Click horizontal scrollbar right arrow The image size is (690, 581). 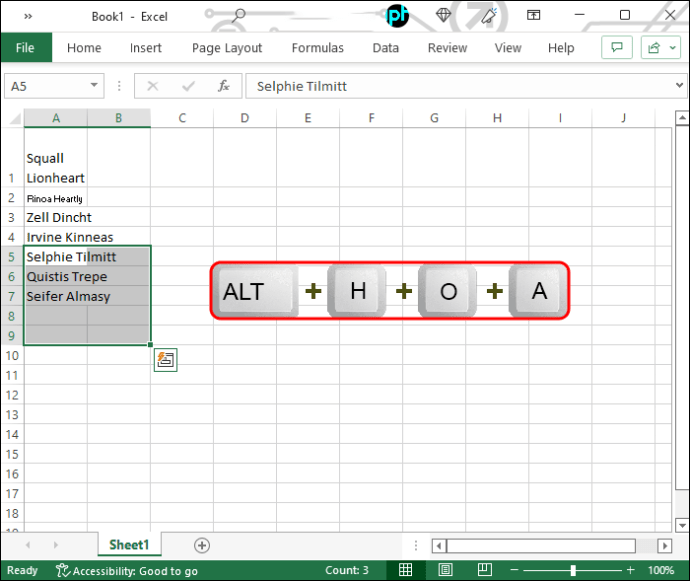(x=665, y=546)
